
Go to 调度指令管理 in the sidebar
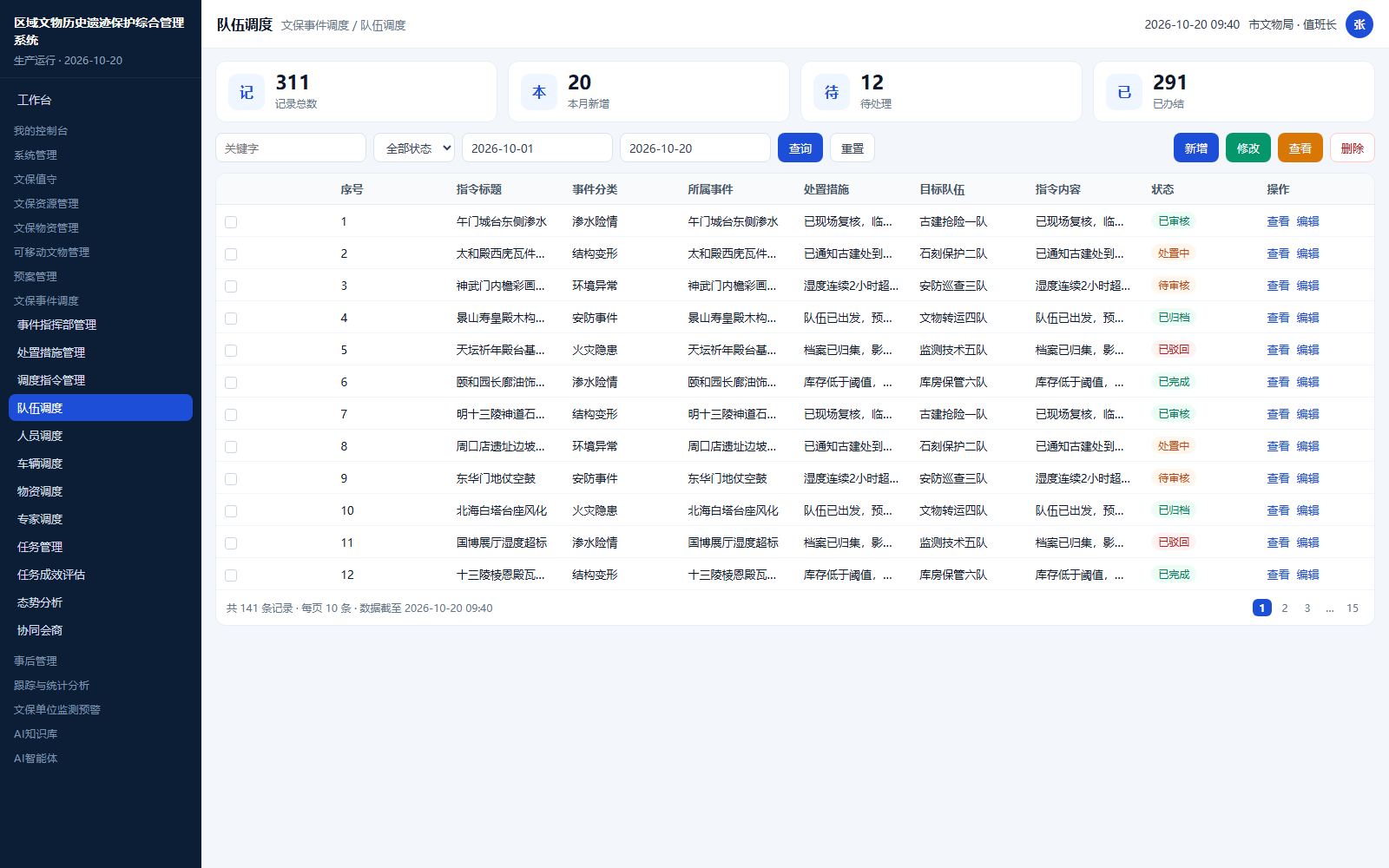point(101,380)
